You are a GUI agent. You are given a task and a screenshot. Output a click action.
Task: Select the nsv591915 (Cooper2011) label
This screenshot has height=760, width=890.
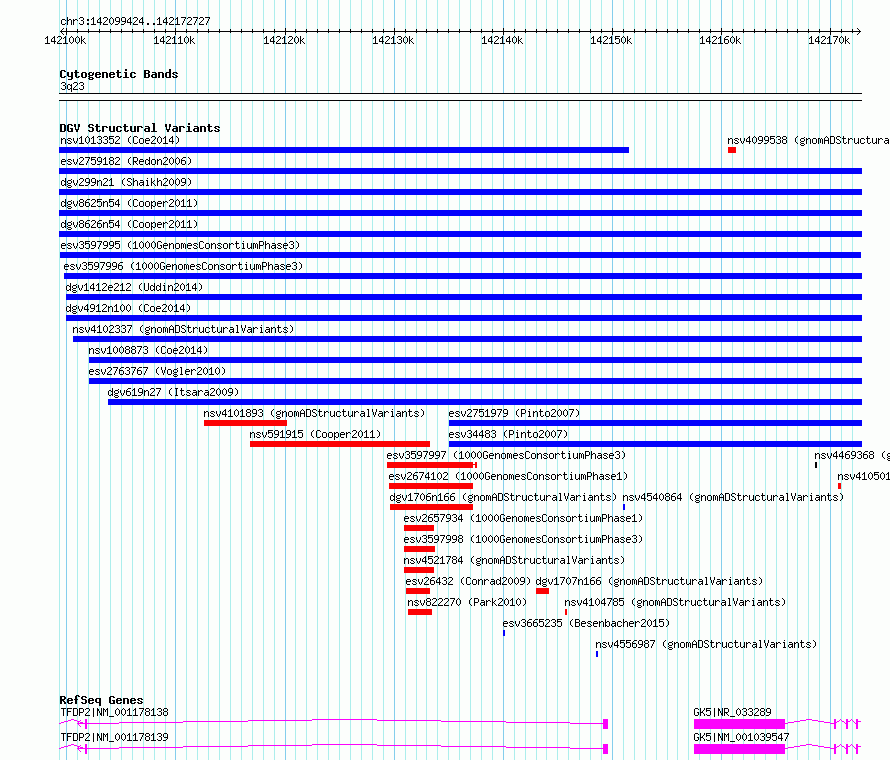(x=315, y=434)
